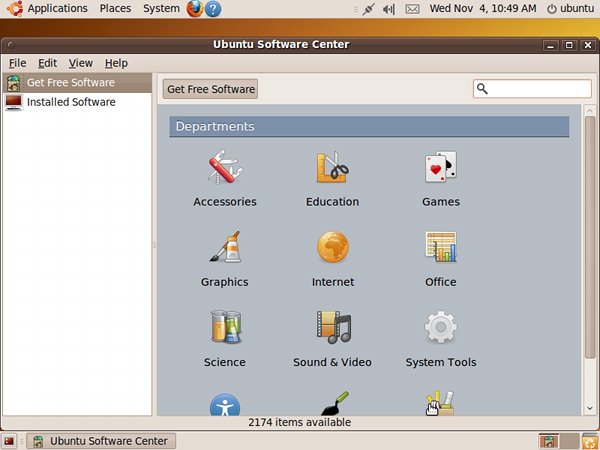Click the Games label
The height and width of the screenshot is (450, 600).
point(441,202)
